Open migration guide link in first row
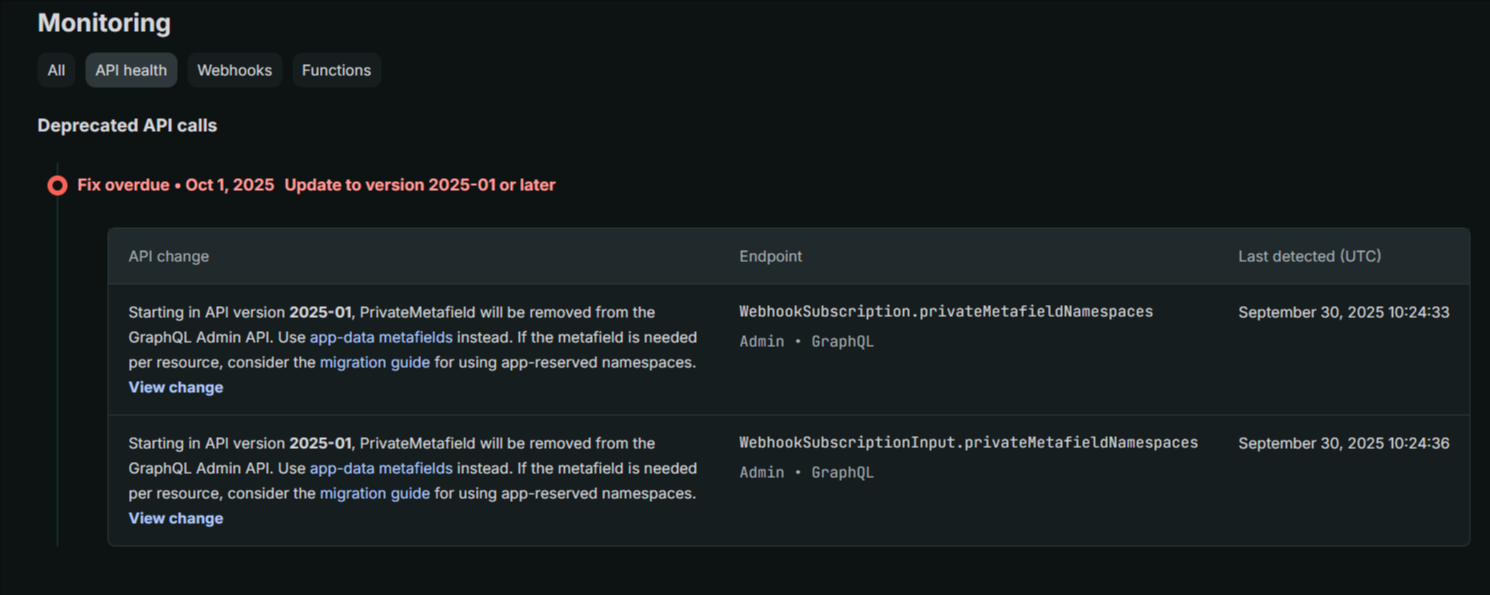This screenshot has height=595, width=1490. (x=374, y=363)
